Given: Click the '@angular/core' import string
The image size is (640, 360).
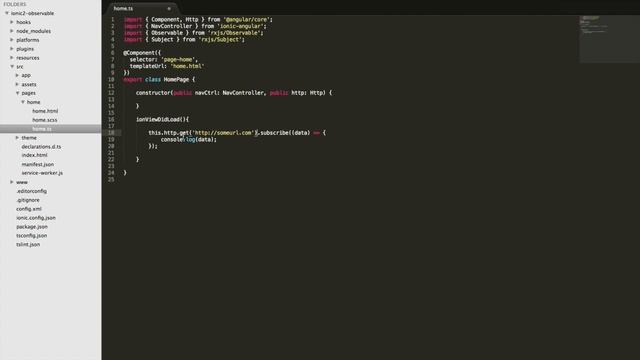Looking at the screenshot, I should point(247,19).
